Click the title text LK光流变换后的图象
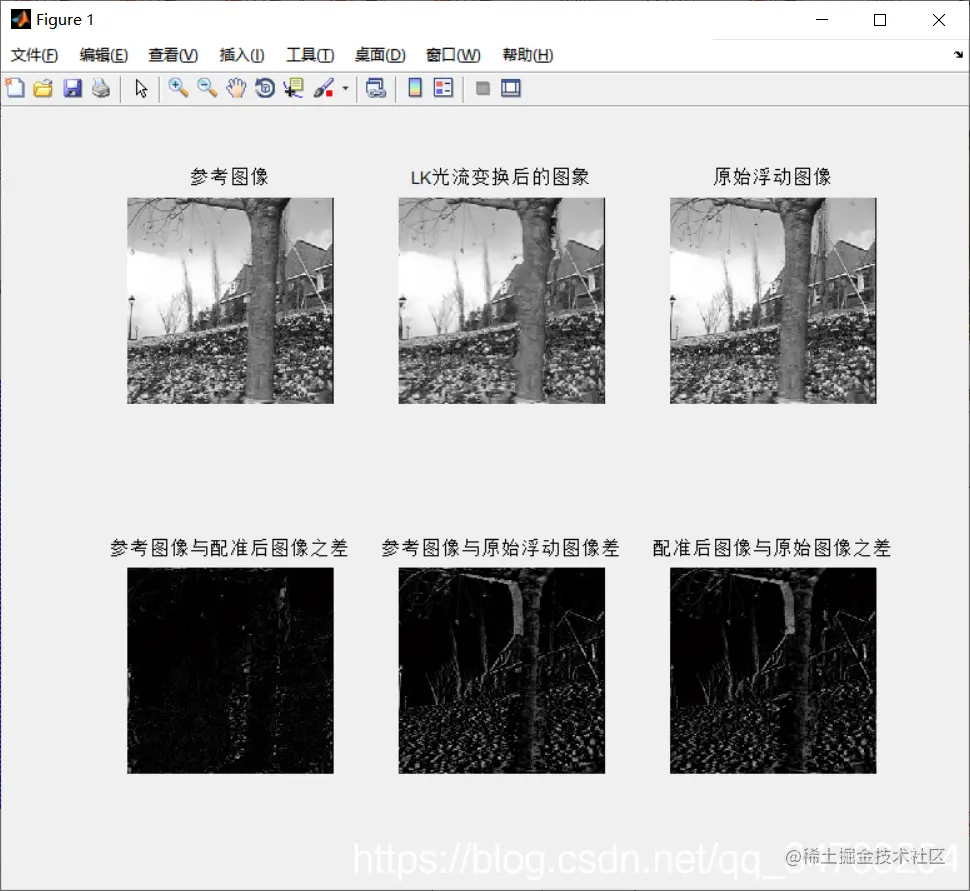 point(500,177)
